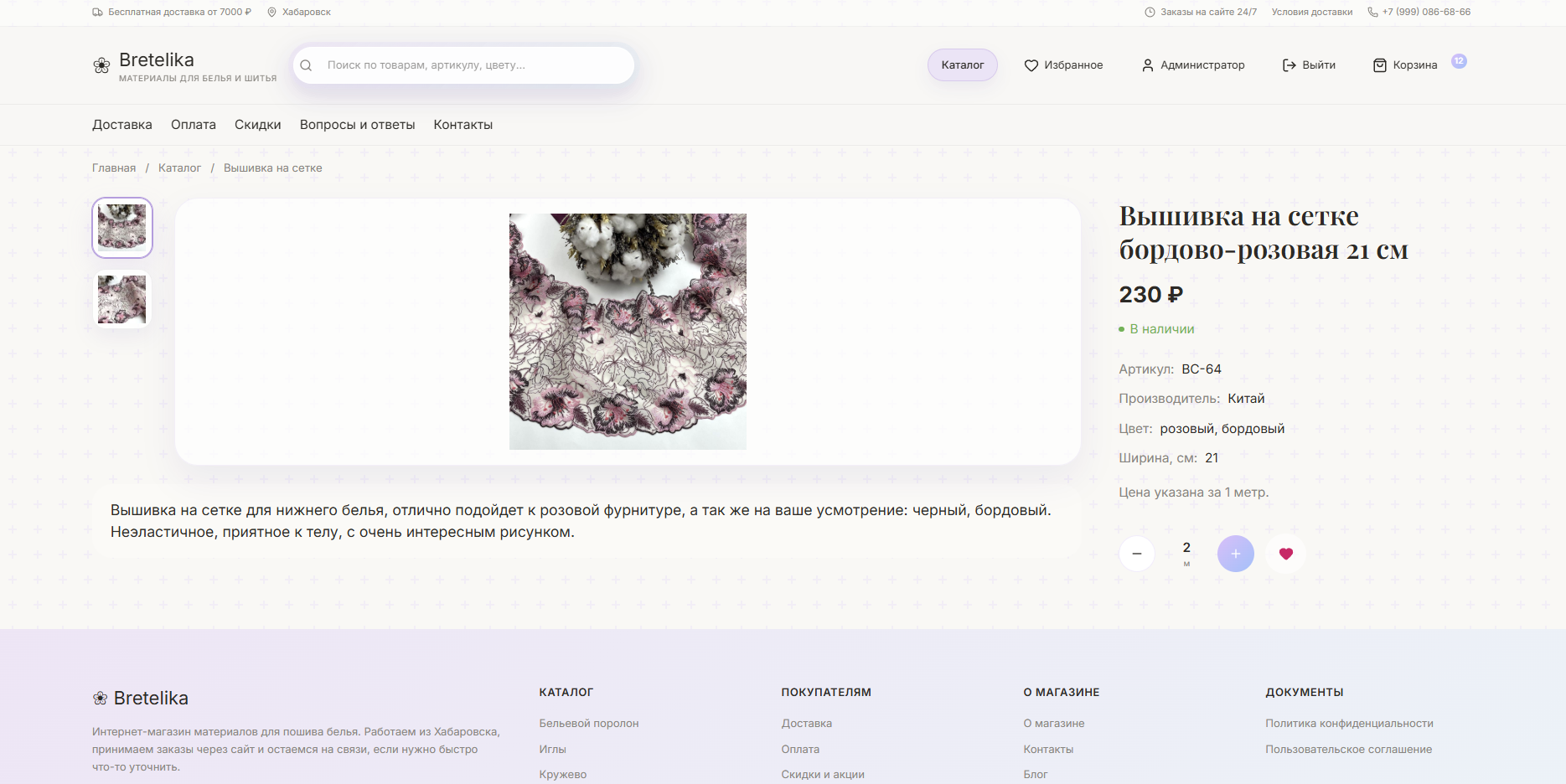This screenshot has width=1566, height=784.
Task: Open Политика конфиденциальности link
Action: [1349, 724]
